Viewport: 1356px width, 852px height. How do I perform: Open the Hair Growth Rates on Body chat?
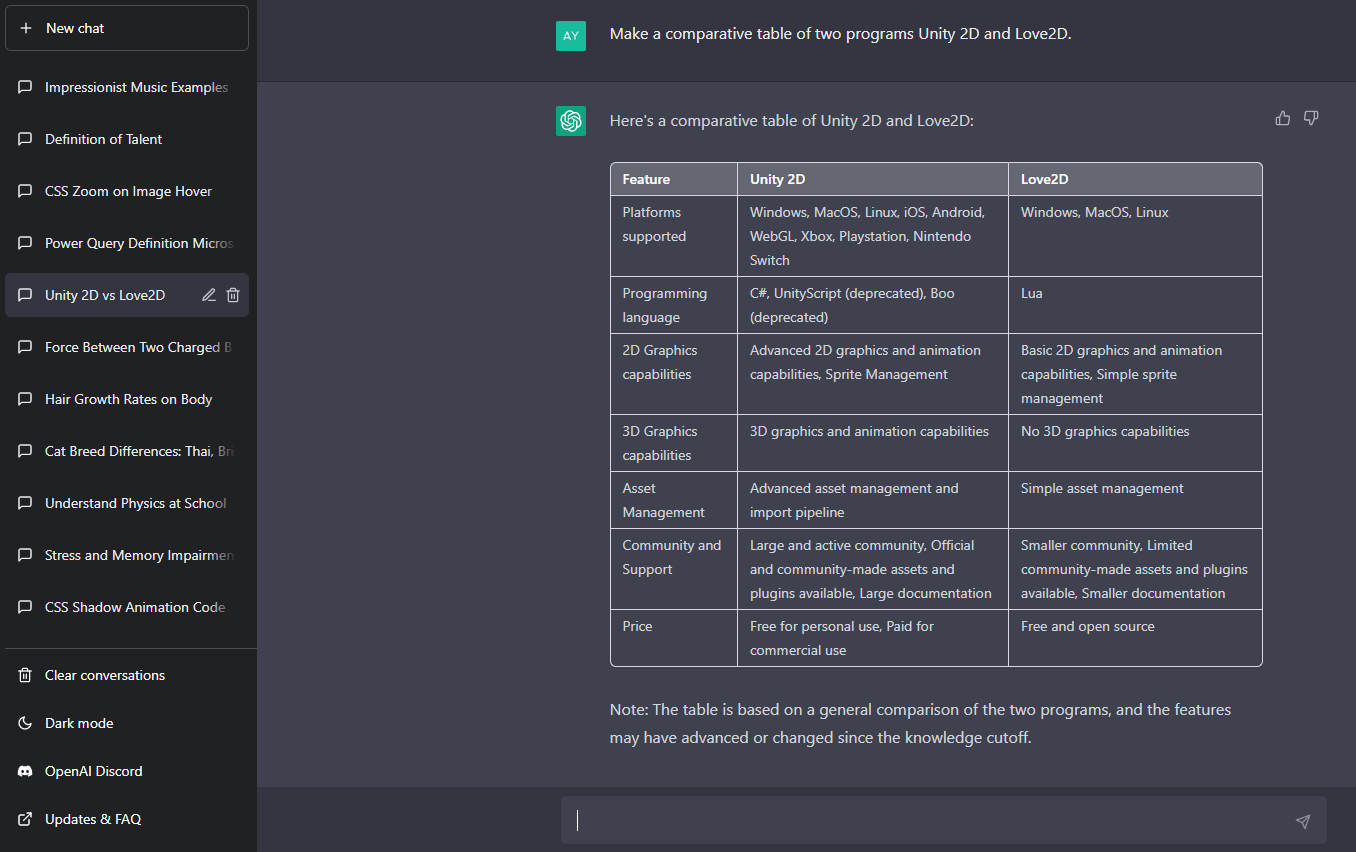click(127, 399)
